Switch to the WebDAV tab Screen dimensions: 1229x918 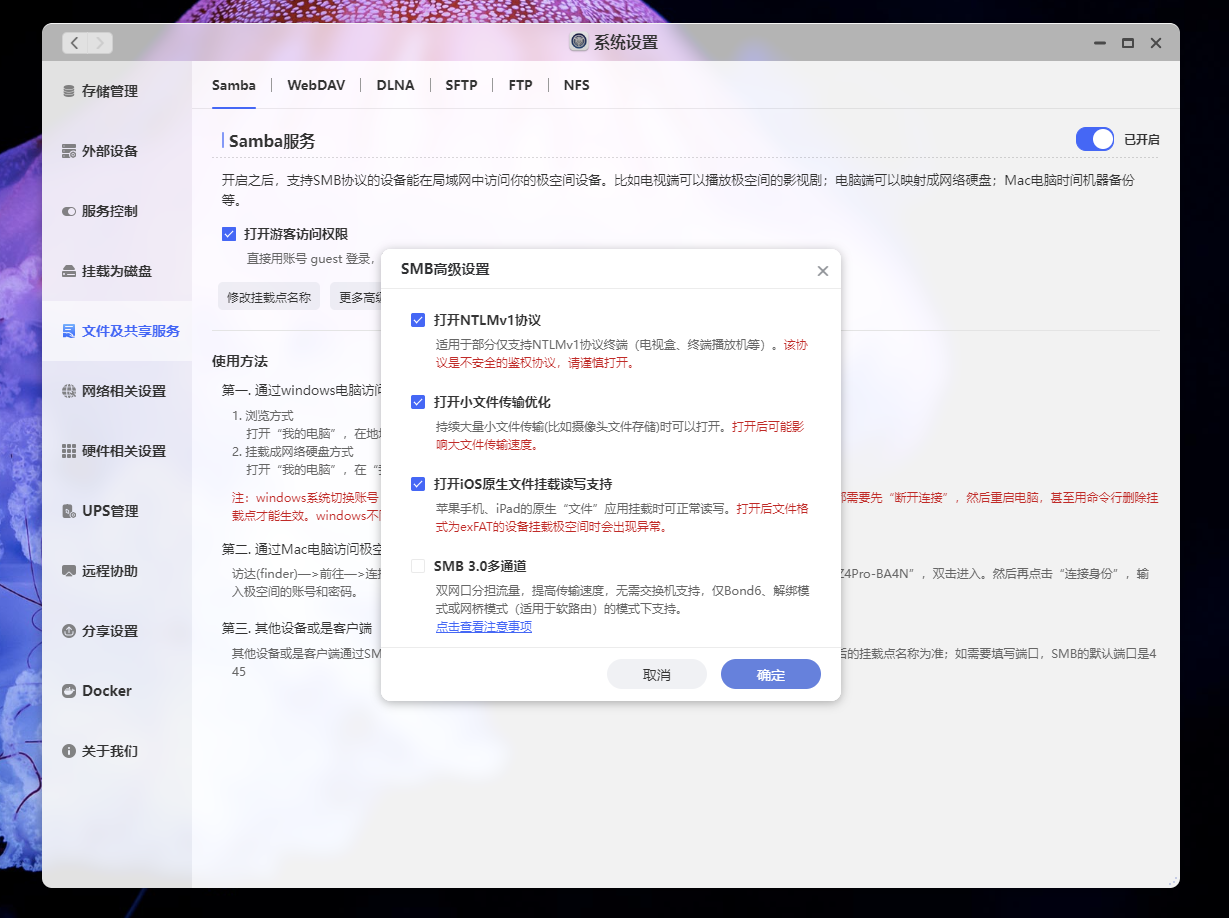[x=316, y=85]
